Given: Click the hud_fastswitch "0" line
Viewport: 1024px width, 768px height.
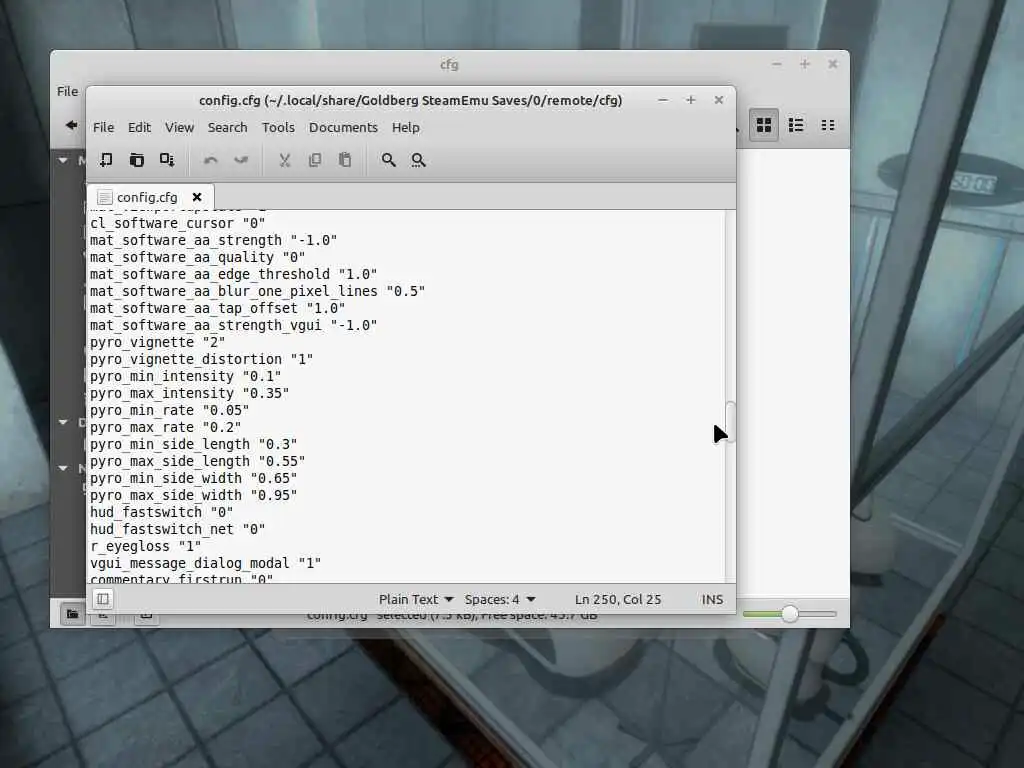Looking at the screenshot, I should point(161,512).
